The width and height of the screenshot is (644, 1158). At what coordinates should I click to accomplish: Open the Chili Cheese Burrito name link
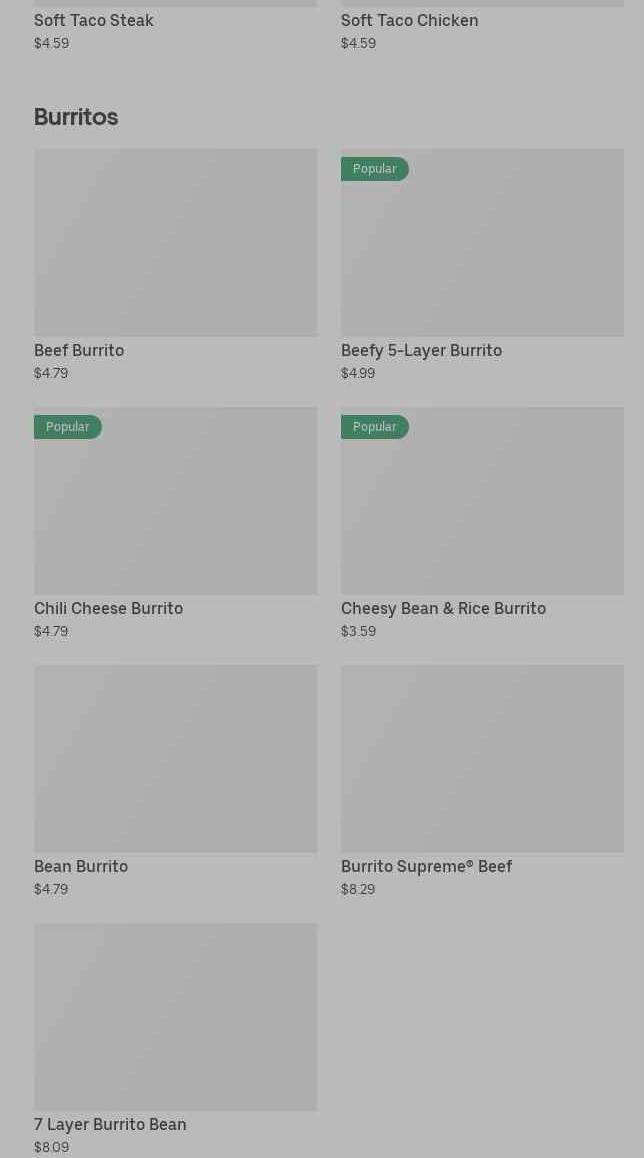point(108,608)
